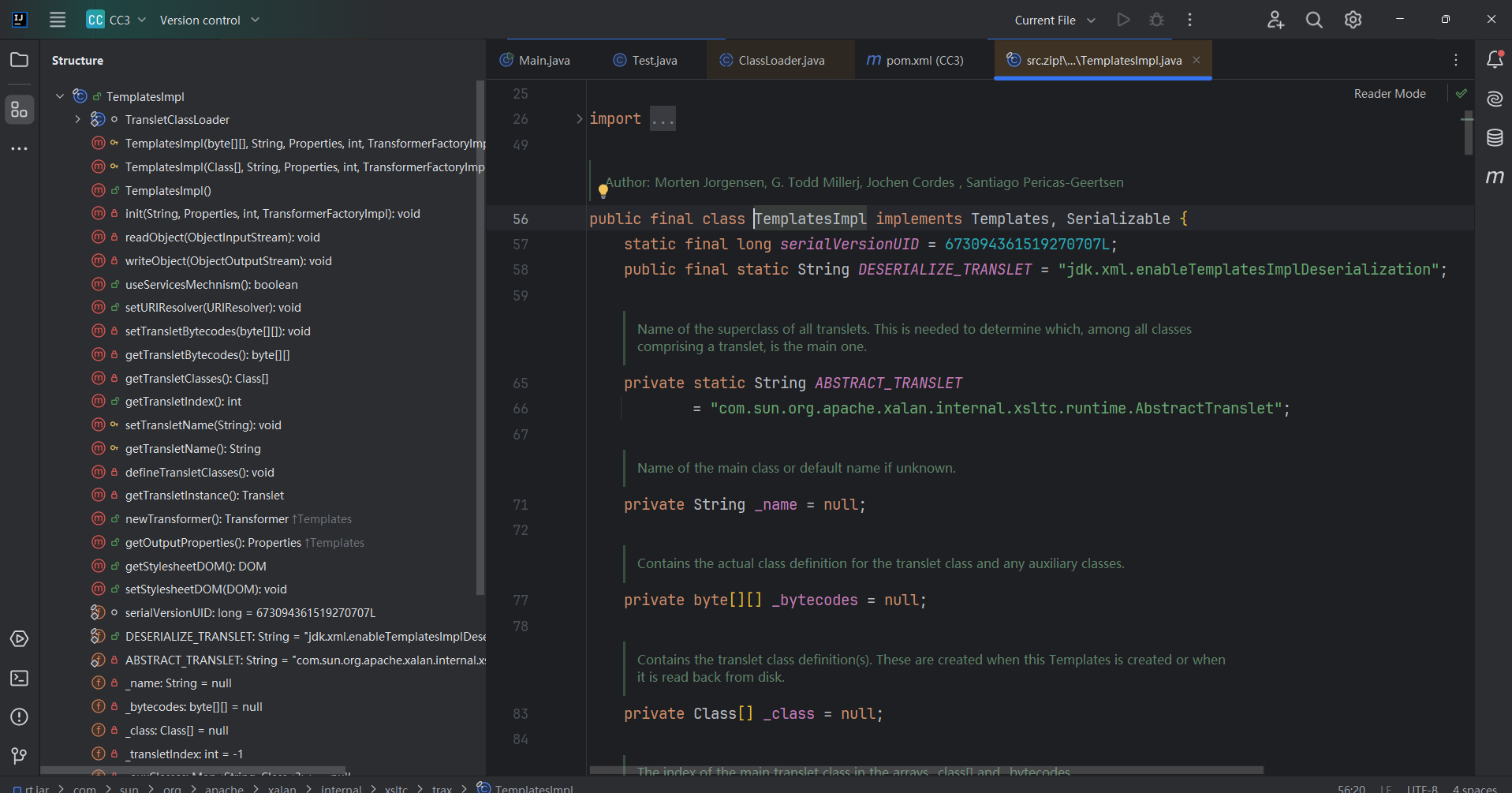Select serialVersionUID field in structure
Viewport: 1512px width, 793px height.
tap(250, 612)
